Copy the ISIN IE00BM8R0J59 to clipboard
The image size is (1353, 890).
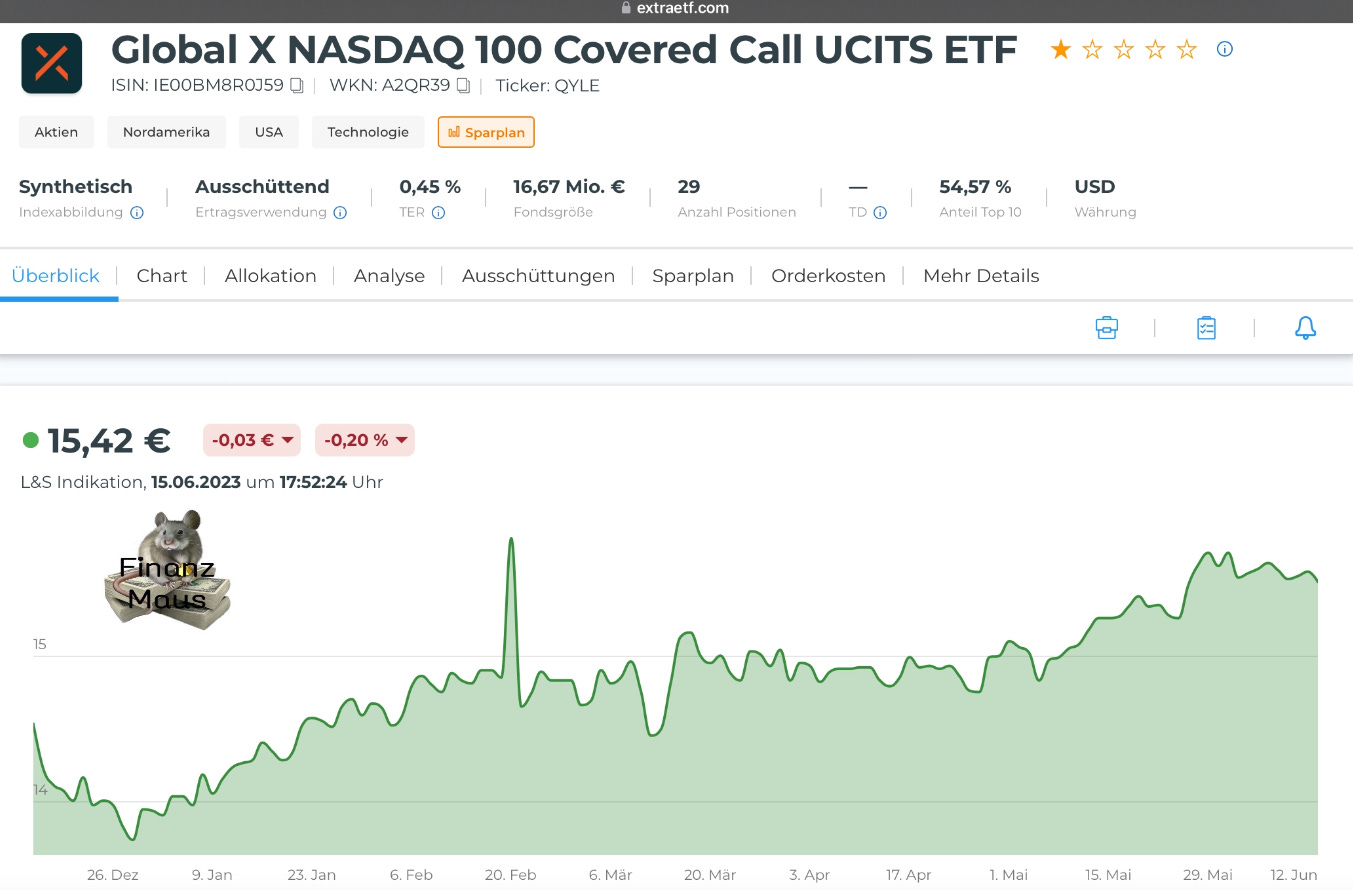(297, 86)
